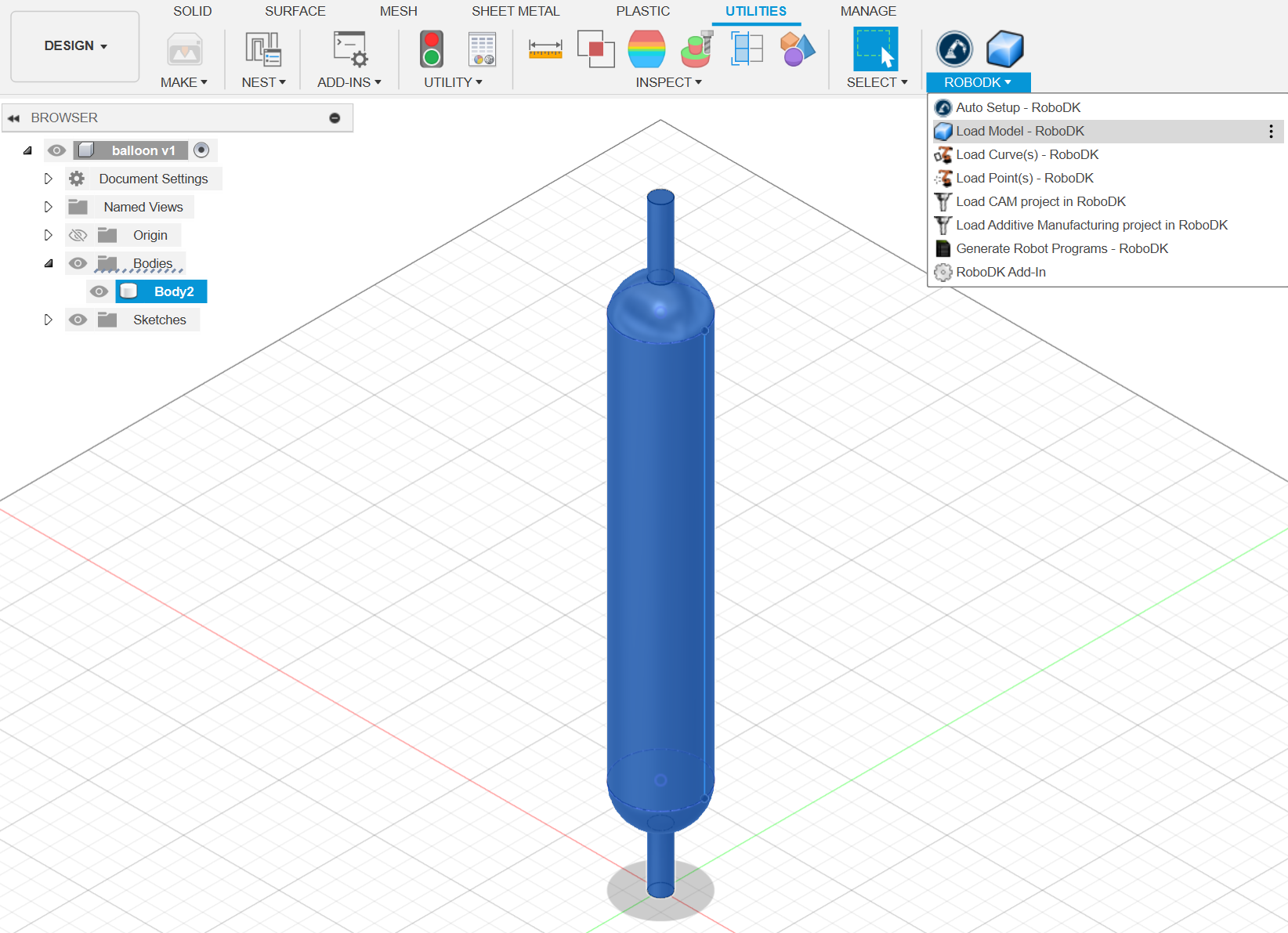The width and height of the screenshot is (1288, 933).
Task: Choose Load Curve(s) - RoboDK entry
Action: [1108, 155]
